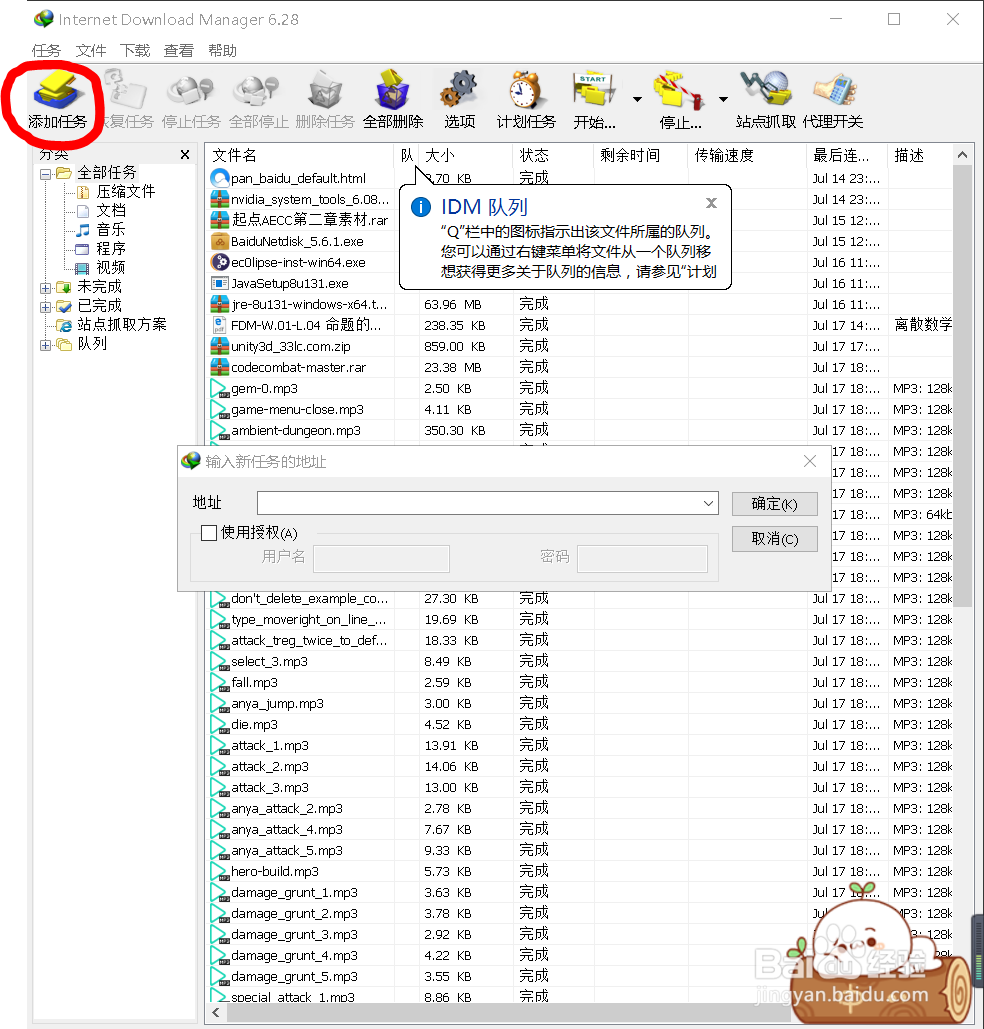
Task: Open the Scheduler (计划任务) clock icon
Action: [x=526, y=100]
